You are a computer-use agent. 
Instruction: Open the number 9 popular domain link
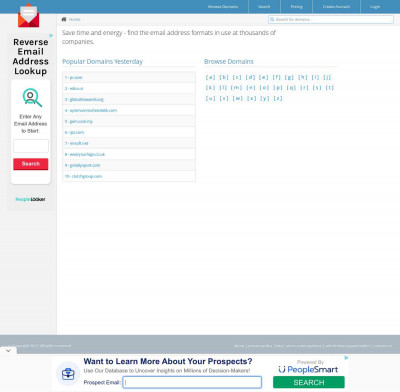(x=82, y=165)
